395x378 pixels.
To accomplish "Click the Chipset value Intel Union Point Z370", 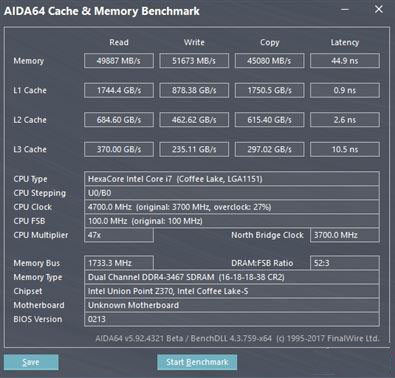I will (x=232, y=291).
